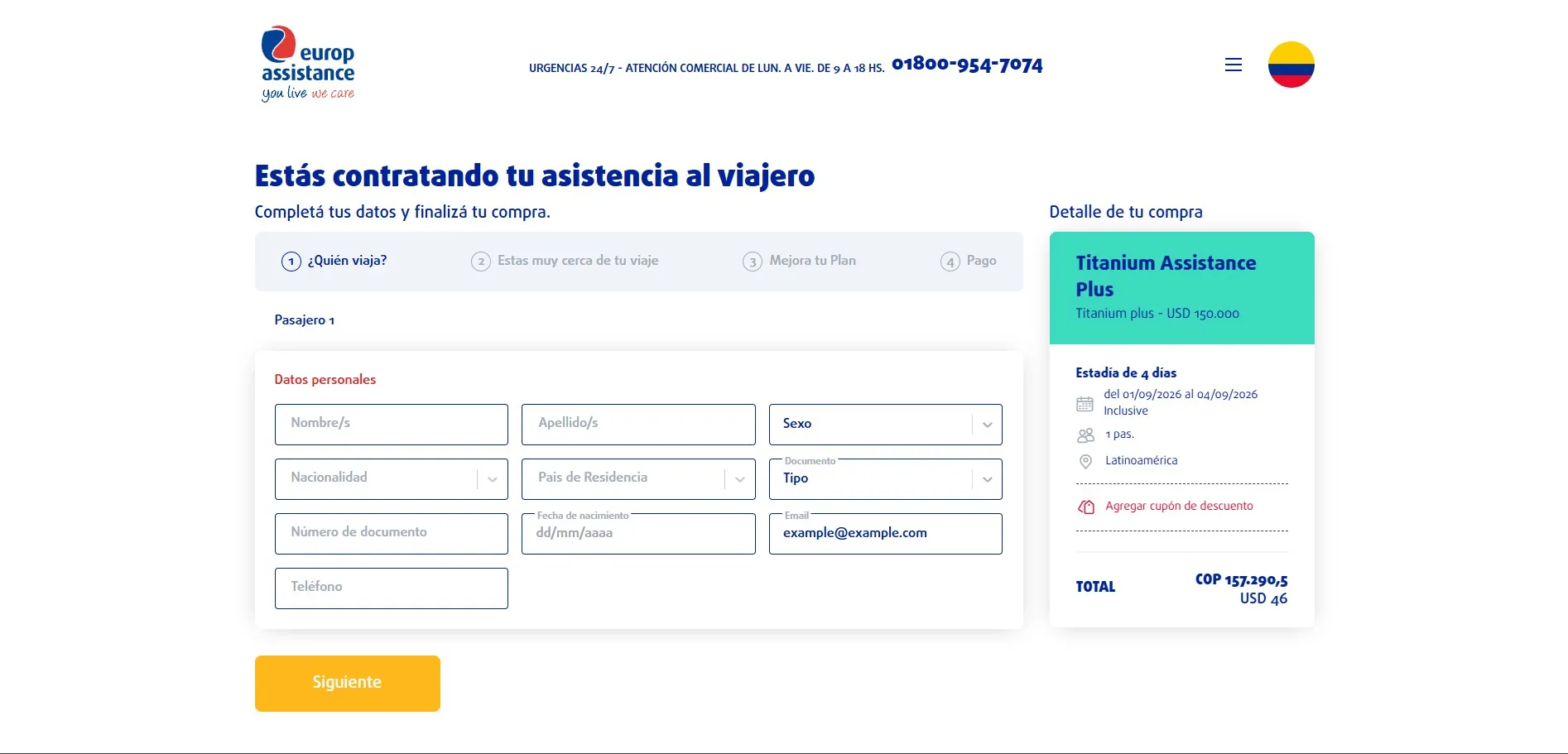Click the TOTAL label
The height and width of the screenshot is (754, 1568).
pyautogui.click(x=1095, y=587)
